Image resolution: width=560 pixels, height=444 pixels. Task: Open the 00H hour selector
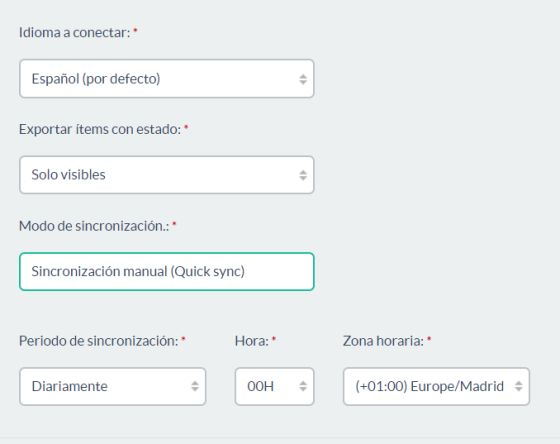274,386
